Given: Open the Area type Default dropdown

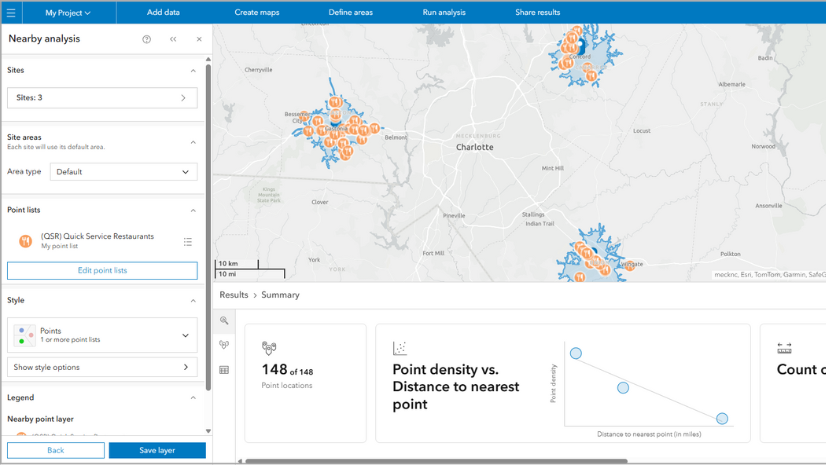Looking at the screenshot, I should 124,172.
